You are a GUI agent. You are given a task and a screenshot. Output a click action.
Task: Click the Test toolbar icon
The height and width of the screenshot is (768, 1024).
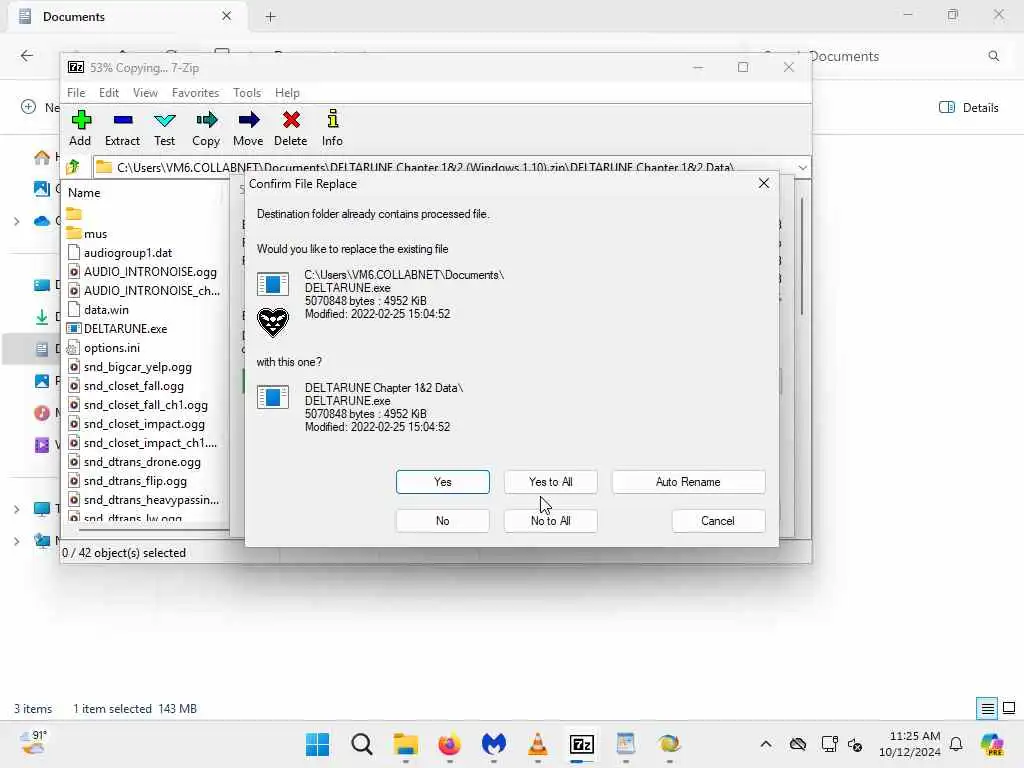click(165, 128)
